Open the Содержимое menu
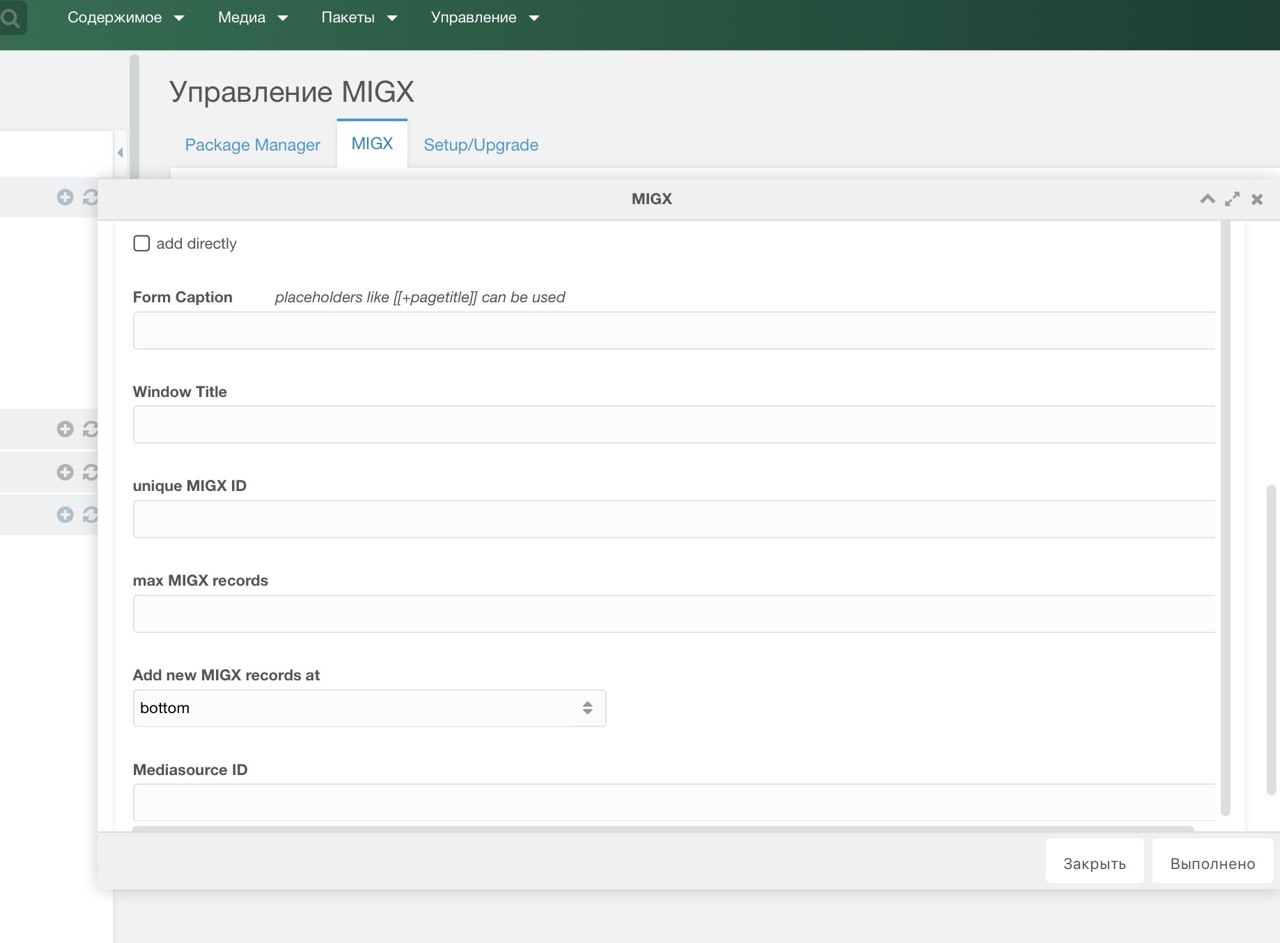 pyautogui.click(x=126, y=18)
